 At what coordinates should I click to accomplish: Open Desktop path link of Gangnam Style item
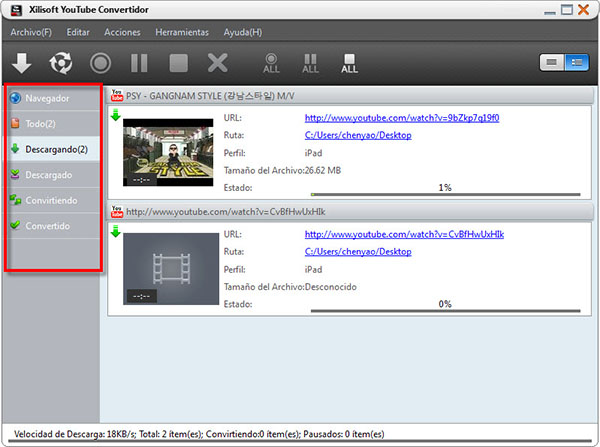[358, 135]
